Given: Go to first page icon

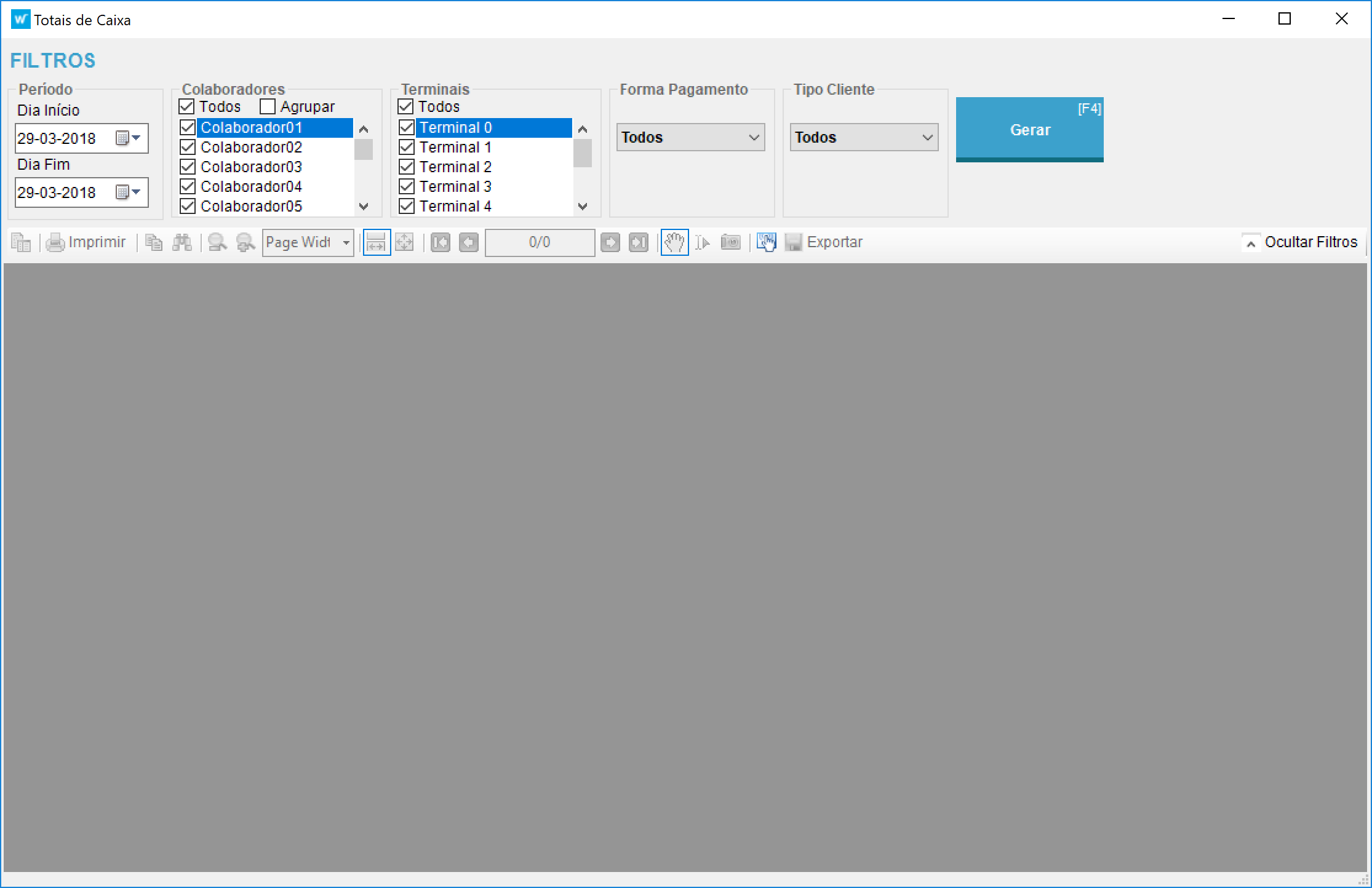Looking at the screenshot, I should pyautogui.click(x=440, y=242).
